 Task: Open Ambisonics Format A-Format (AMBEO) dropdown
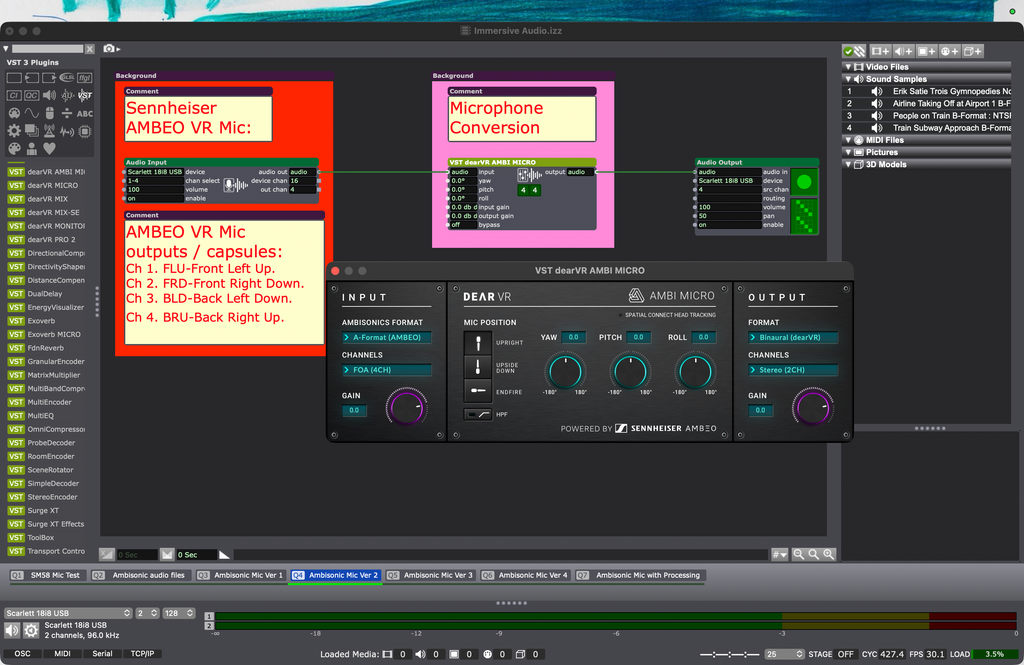(x=387, y=337)
